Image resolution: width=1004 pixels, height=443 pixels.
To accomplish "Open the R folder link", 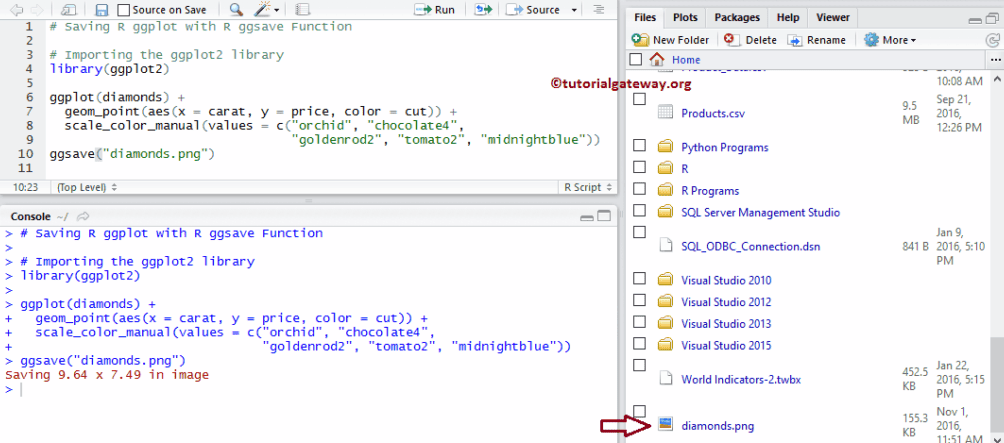I will coord(684,169).
